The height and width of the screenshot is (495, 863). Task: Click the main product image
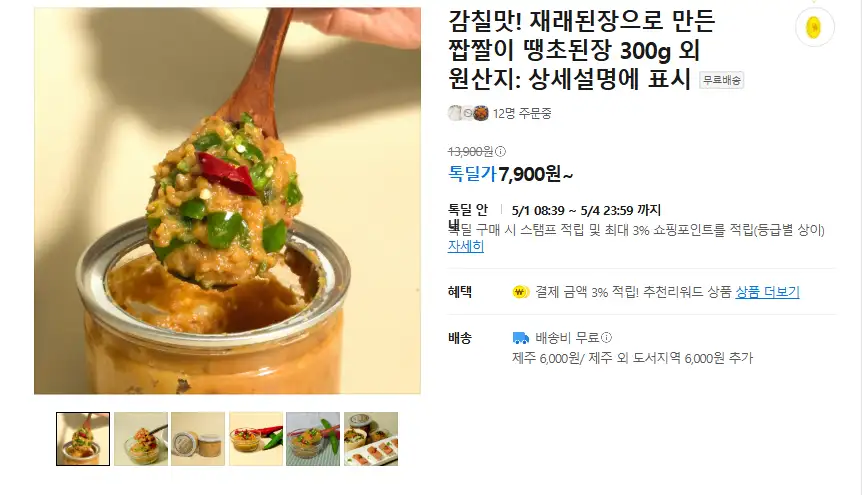point(227,200)
